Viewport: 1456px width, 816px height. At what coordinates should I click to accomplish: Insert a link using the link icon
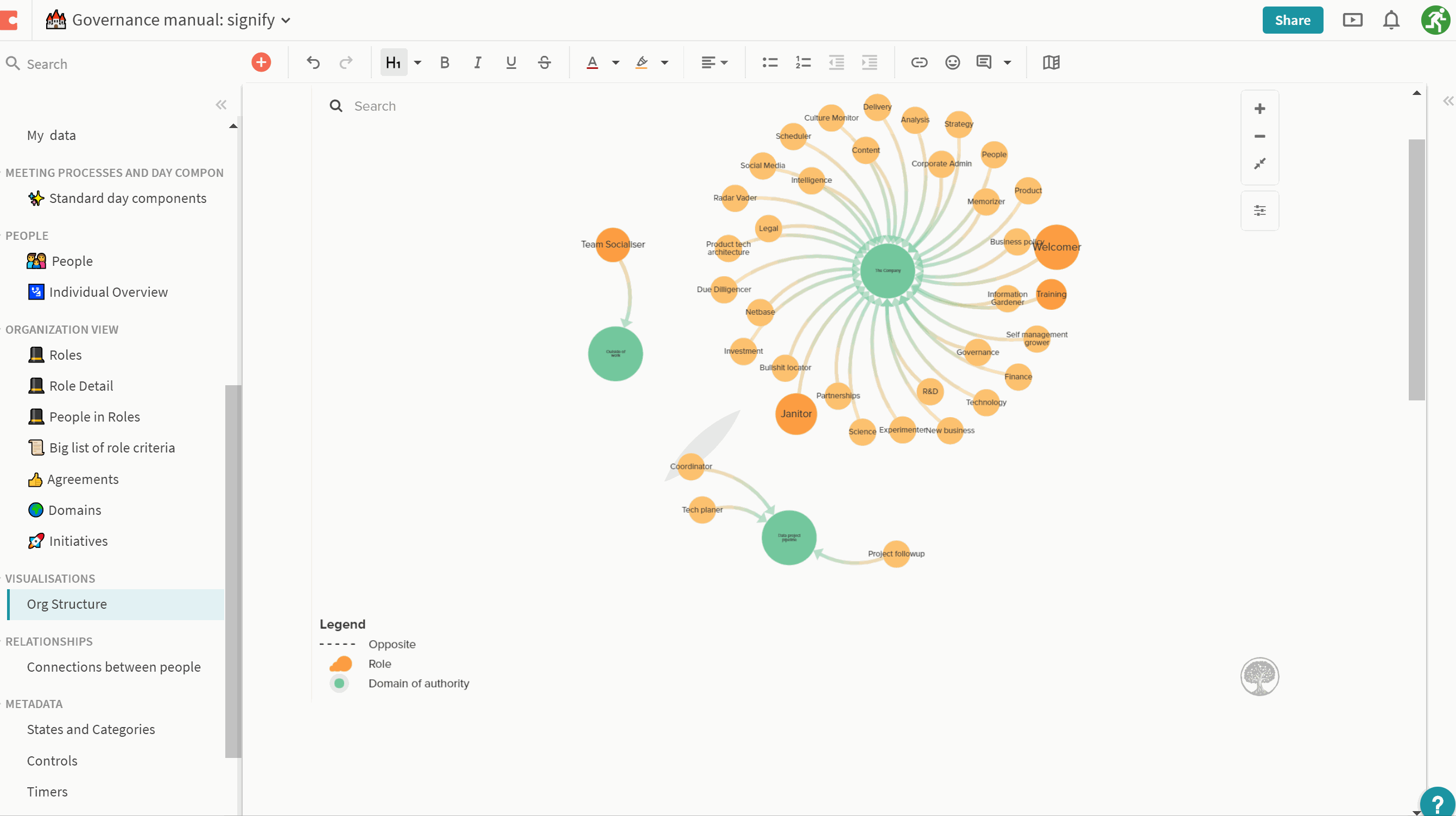pos(919,62)
